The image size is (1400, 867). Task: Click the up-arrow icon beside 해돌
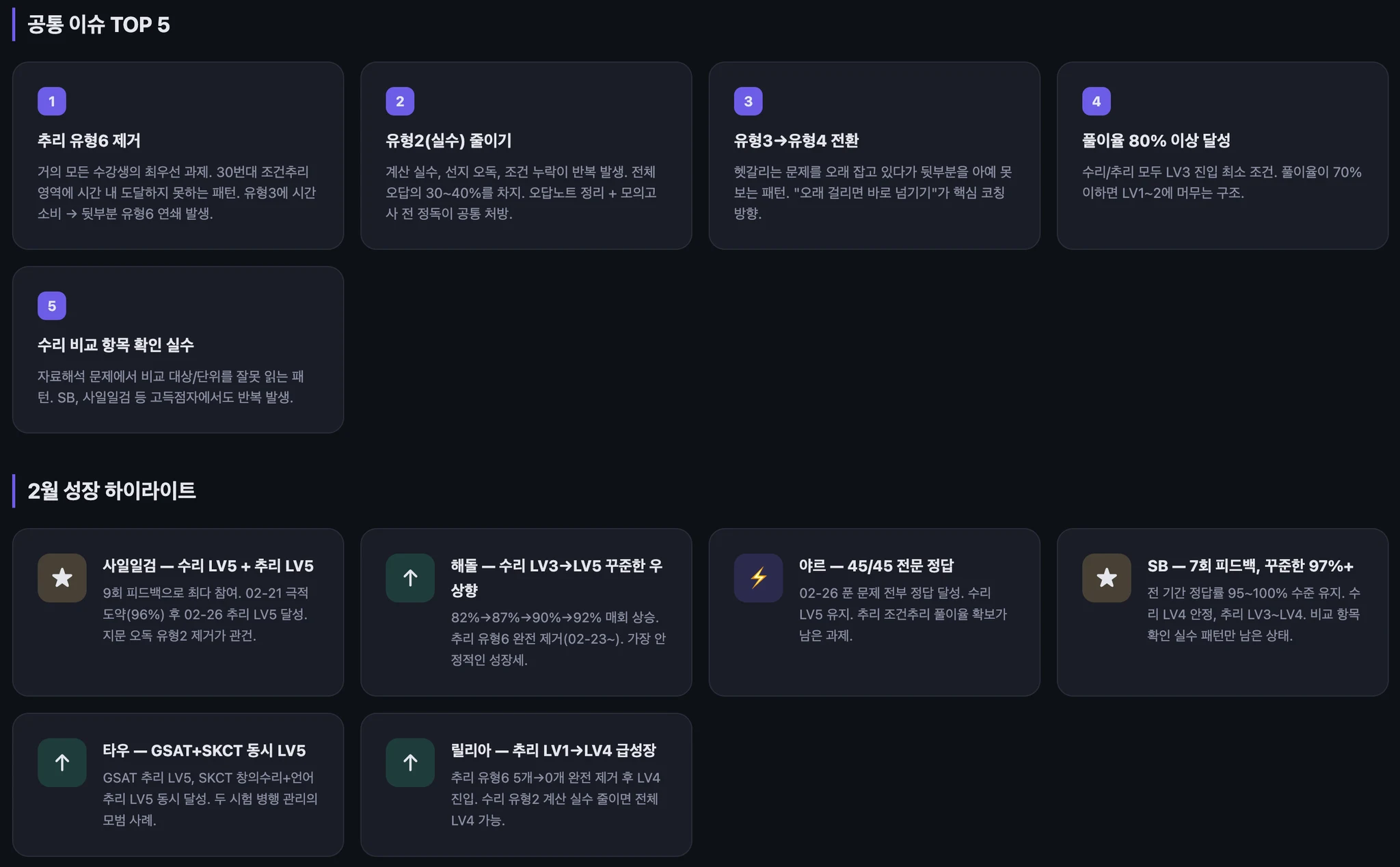click(x=410, y=578)
